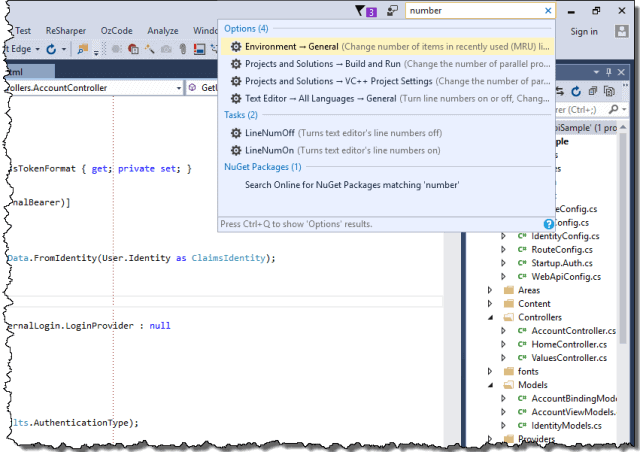Click the camera snapshot toolbar icon

pyautogui.click(x=166, y=49)
